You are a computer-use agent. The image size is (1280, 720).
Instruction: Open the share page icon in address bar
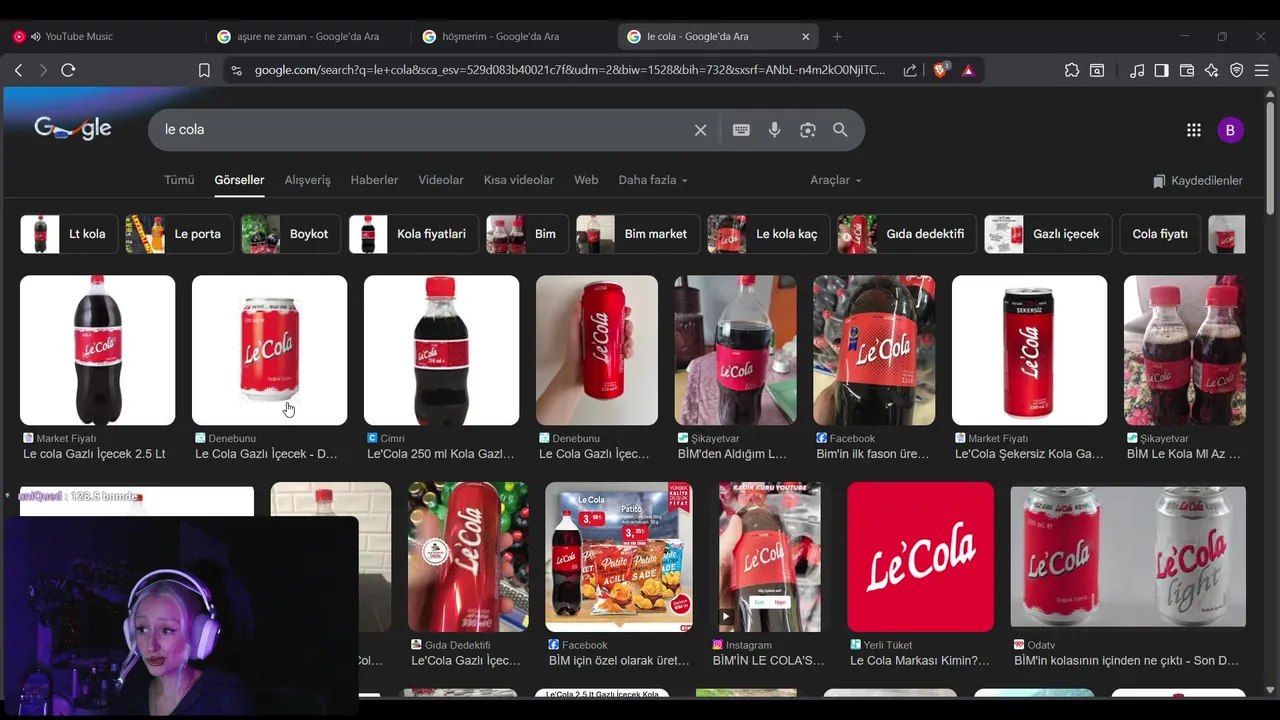(x=910, y=70)
